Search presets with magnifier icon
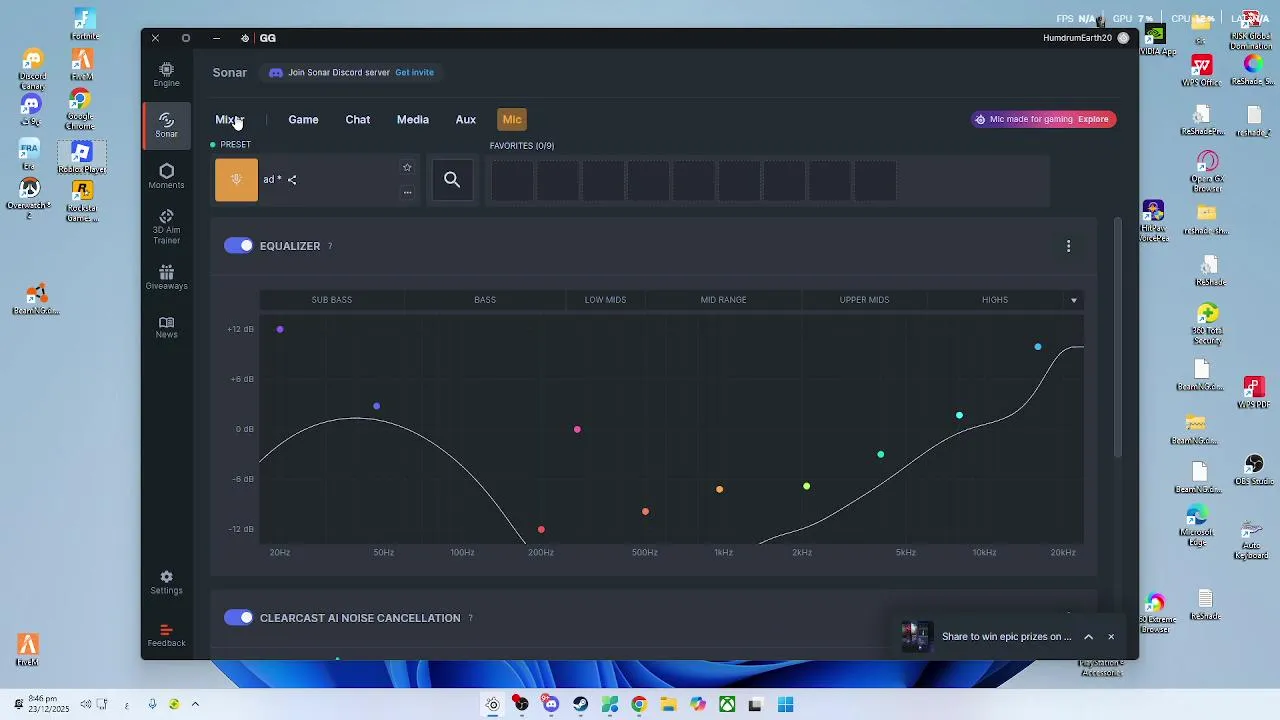 [452, 180]
